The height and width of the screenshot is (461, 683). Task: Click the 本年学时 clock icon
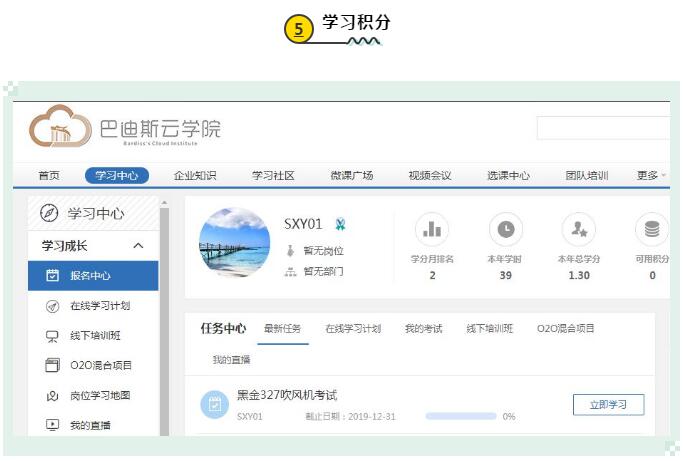click(506, 229)
